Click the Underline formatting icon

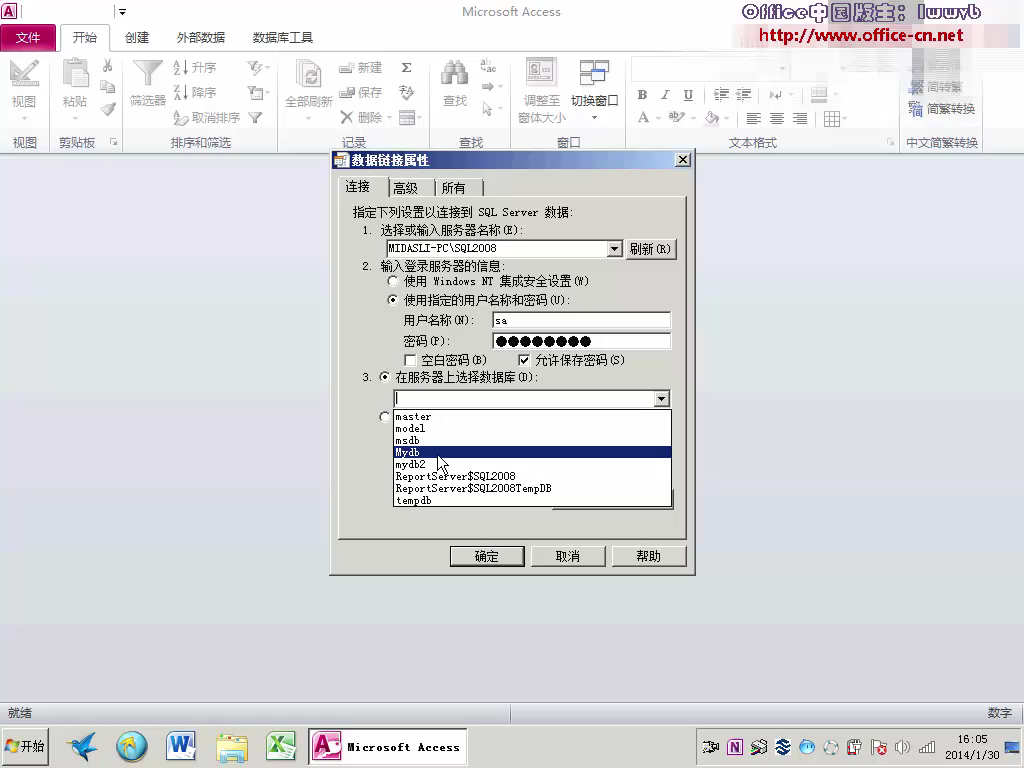point(688,95)
